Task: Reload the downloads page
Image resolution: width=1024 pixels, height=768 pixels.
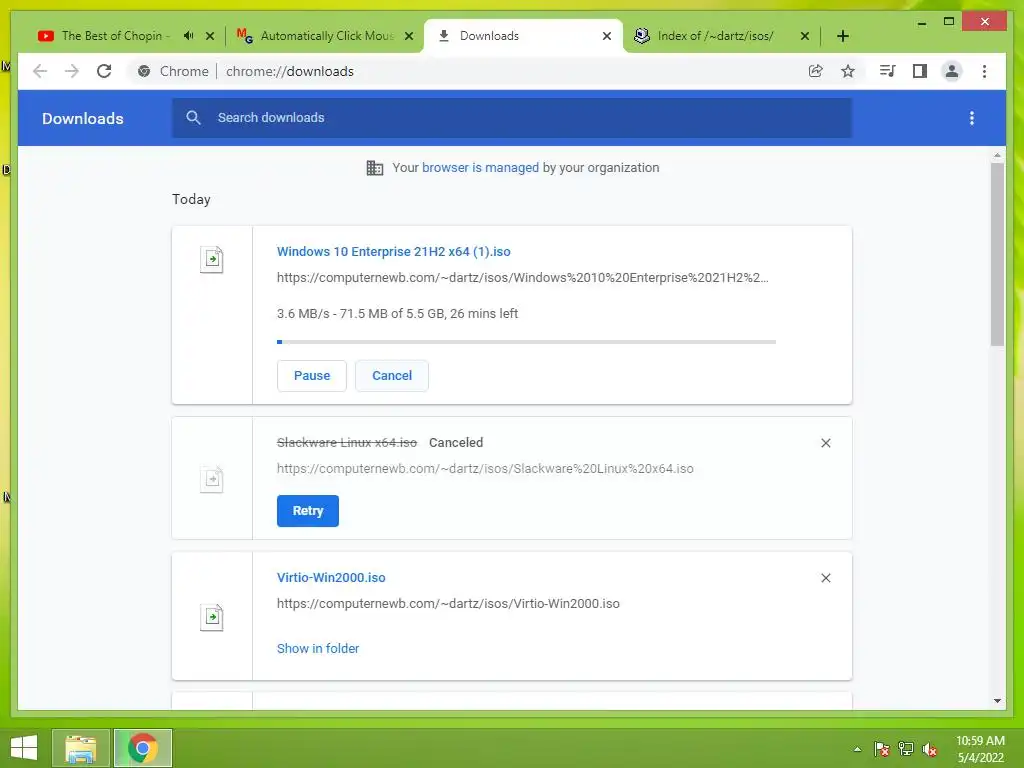Action: tap(104, 71)
